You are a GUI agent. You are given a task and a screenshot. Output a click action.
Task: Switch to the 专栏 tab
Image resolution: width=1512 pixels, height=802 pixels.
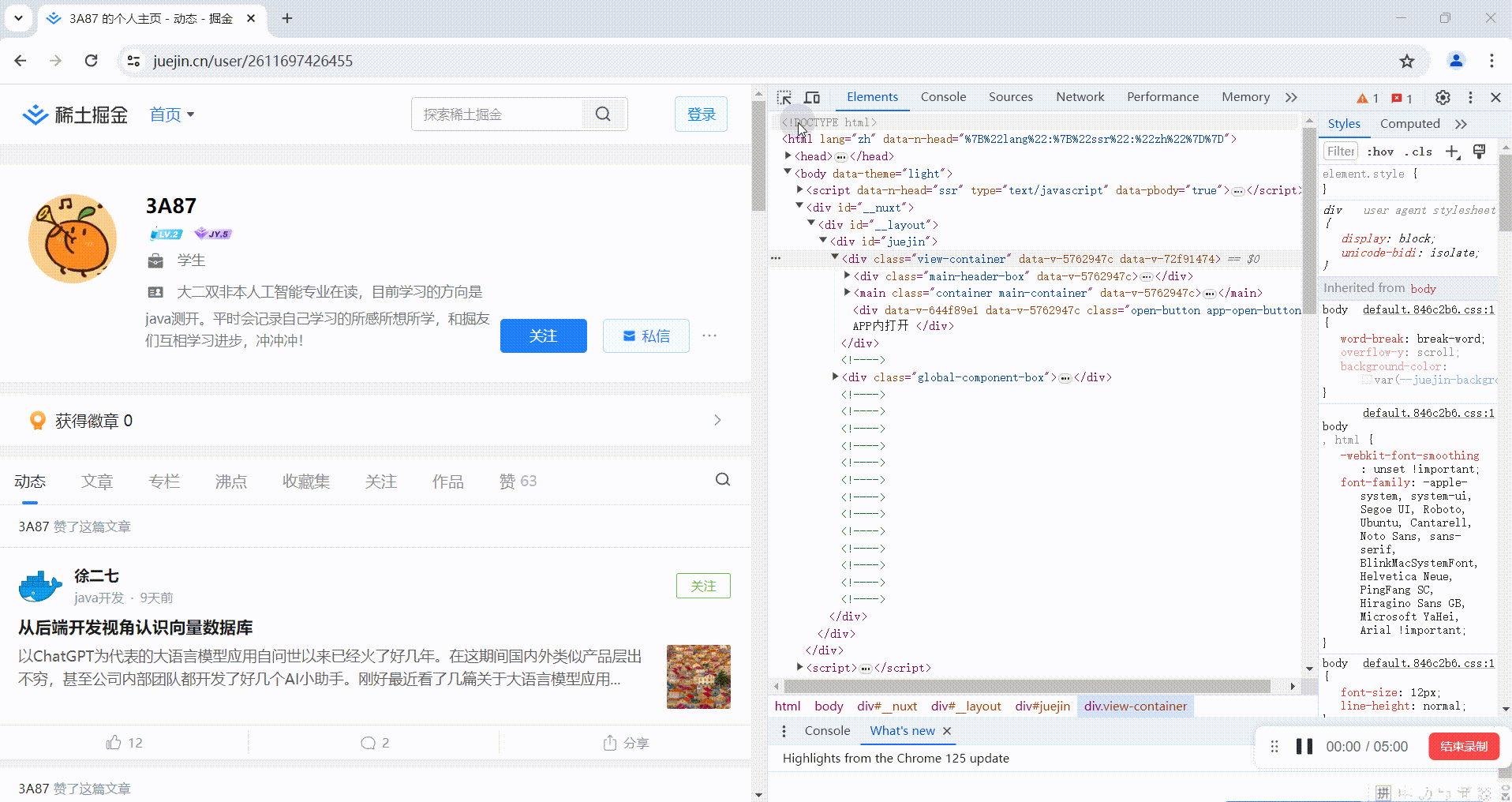coord(164,482)
